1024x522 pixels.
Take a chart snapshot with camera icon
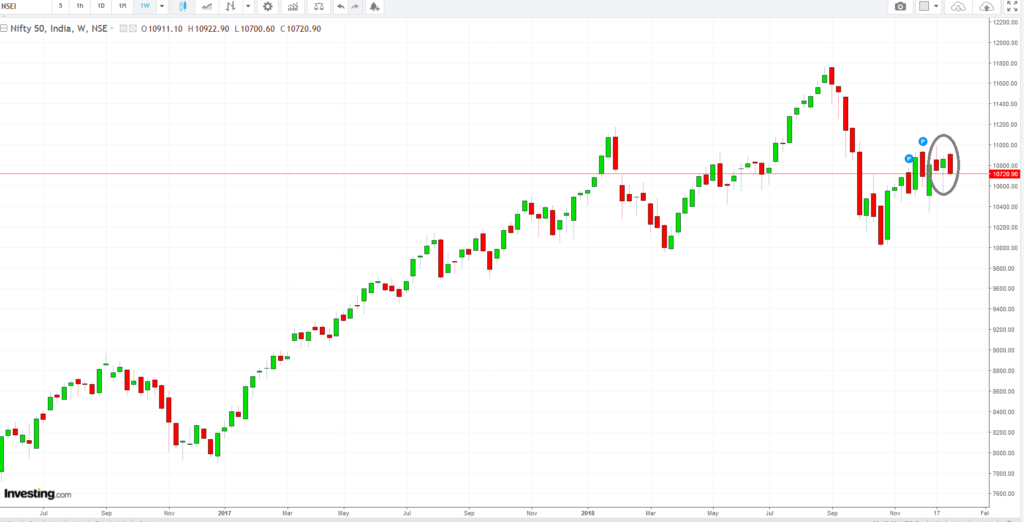click(x=901, y=7)
